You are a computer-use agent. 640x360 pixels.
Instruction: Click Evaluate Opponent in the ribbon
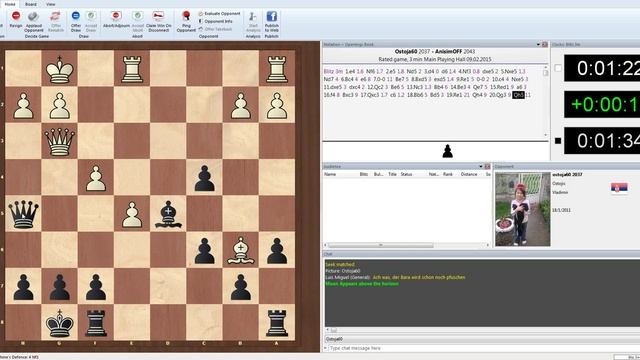click(x=220, y=13)
